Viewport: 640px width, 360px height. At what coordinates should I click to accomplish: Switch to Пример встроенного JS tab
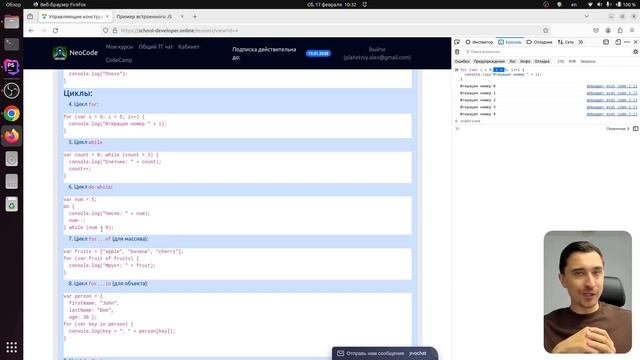click(x=149, y=17)
